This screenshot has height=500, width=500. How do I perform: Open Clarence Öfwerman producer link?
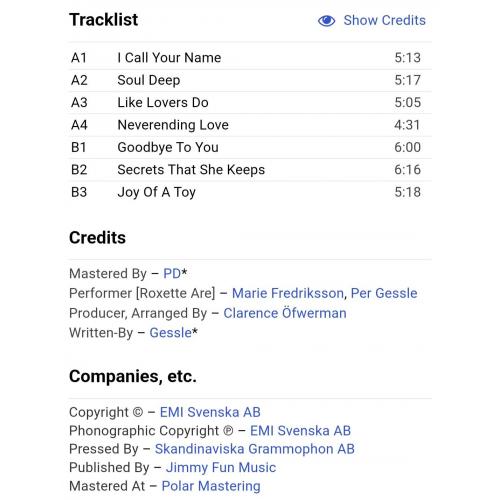tap(285, 313)
